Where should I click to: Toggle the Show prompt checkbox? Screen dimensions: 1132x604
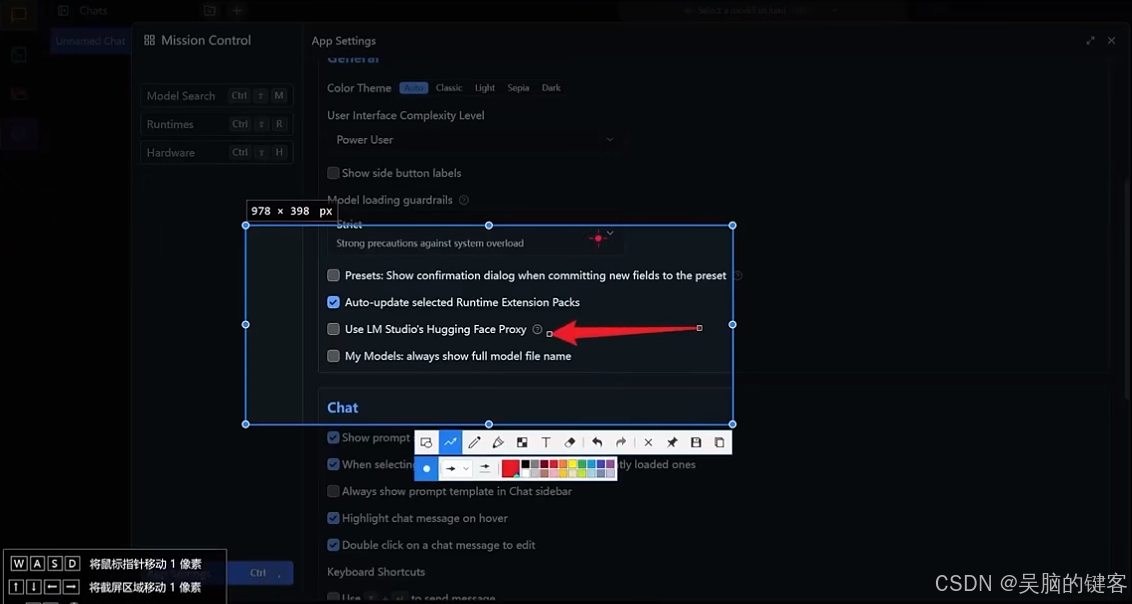[333, 437]
